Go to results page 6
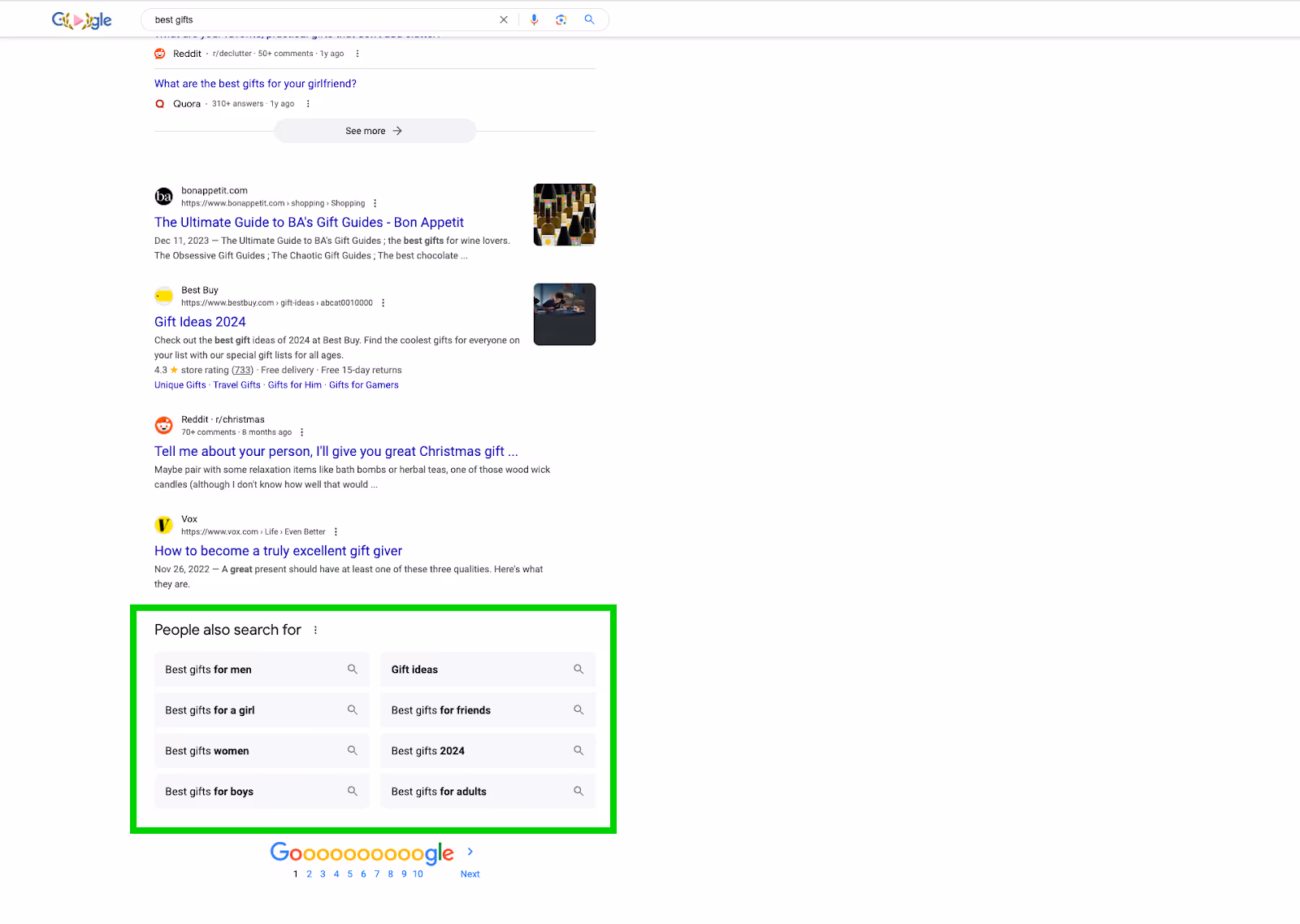 (363, 874)
